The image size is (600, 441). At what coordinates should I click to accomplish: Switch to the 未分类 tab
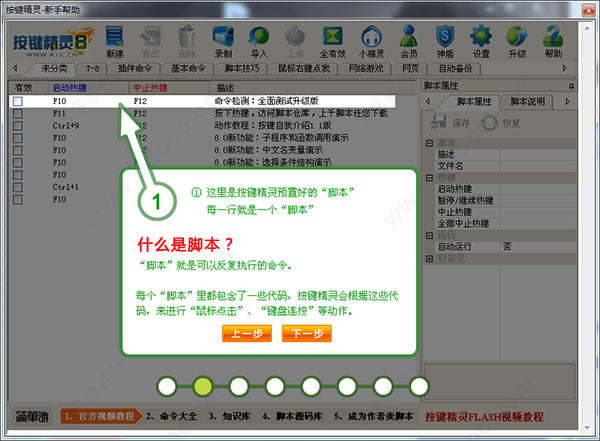pyautogui.click(x=54, y=69)
